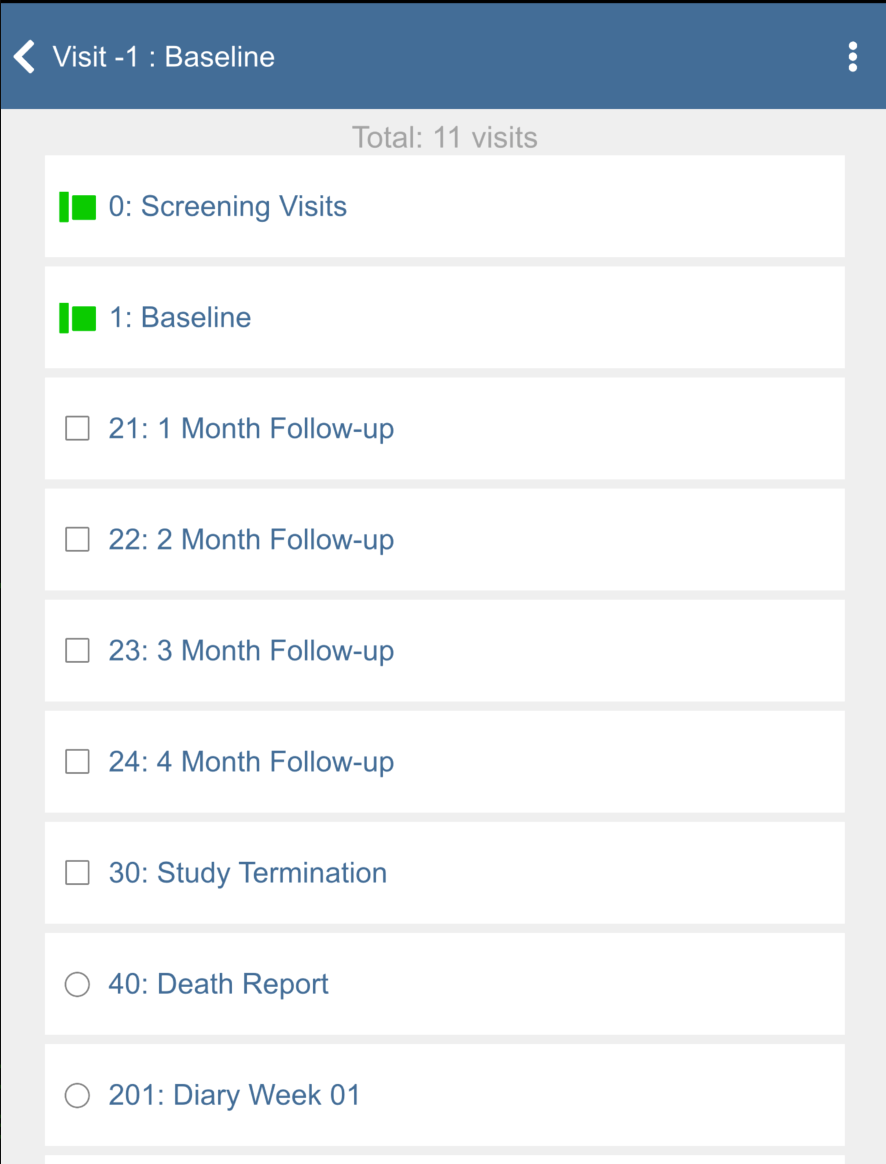This screenshot has height=1164, width=886.
Task: Open the three-dot overflow menu
Action: 852,57
